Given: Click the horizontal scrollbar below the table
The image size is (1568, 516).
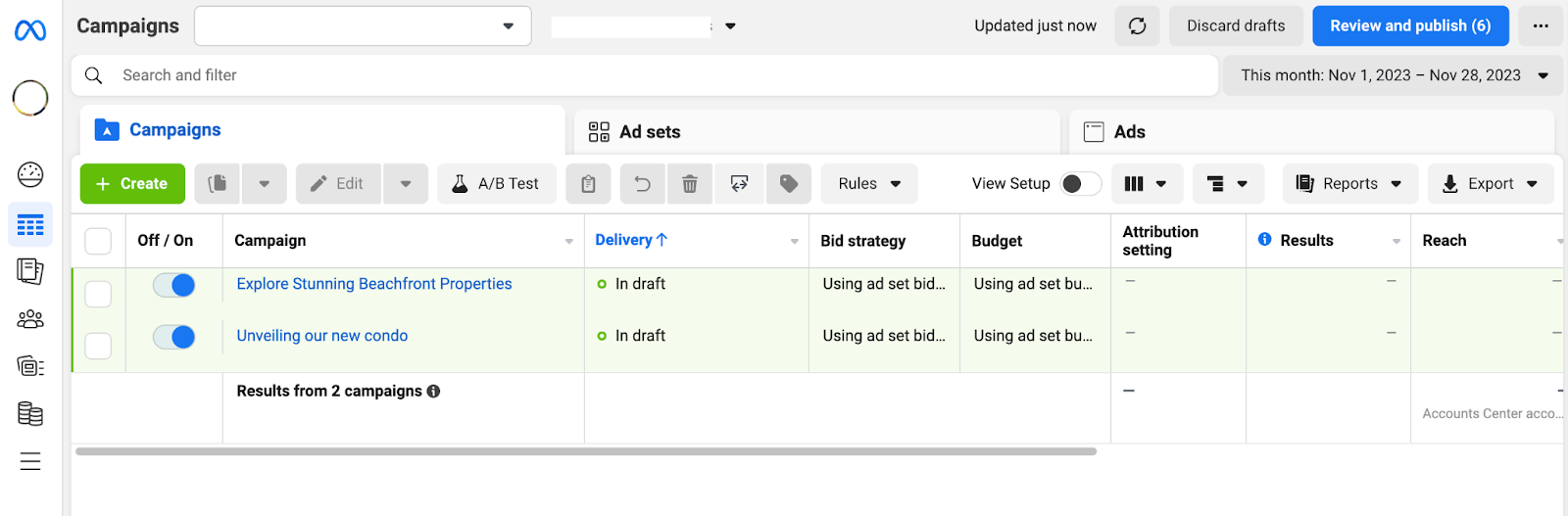Looking at the screenshot, I should coord(586,451).
